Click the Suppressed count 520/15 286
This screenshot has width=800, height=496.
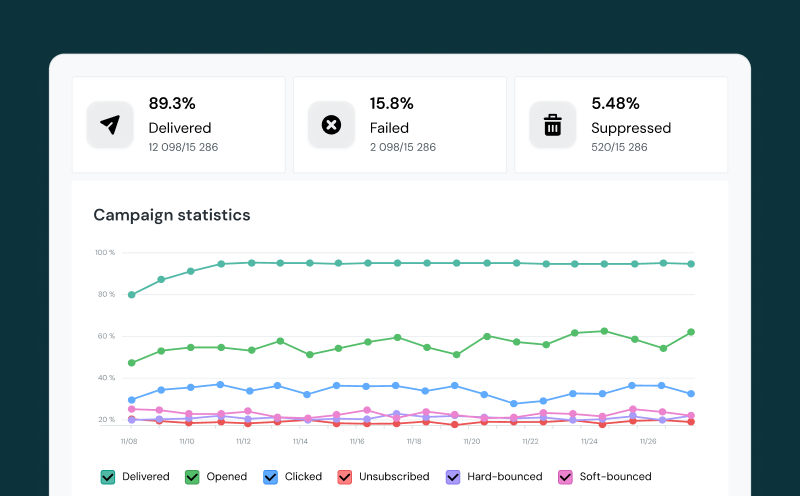(x=619, y=147)
